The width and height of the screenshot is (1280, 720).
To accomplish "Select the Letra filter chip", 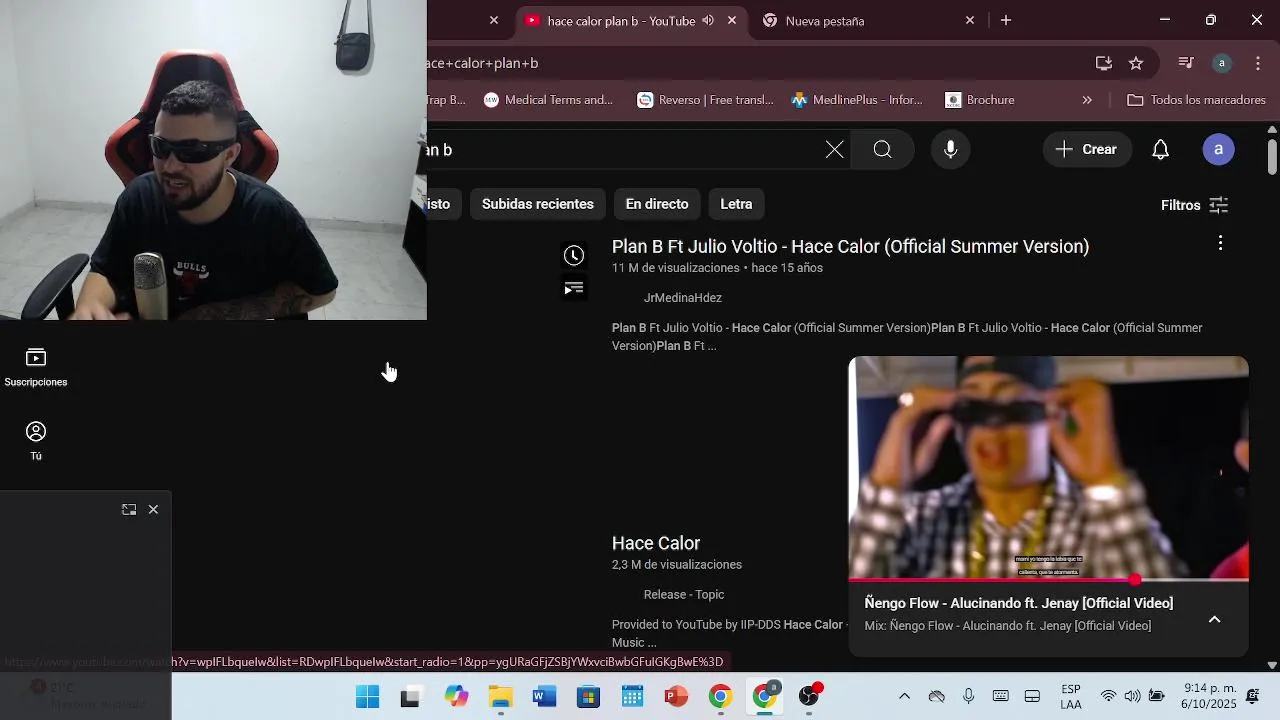I will point(736,204).
